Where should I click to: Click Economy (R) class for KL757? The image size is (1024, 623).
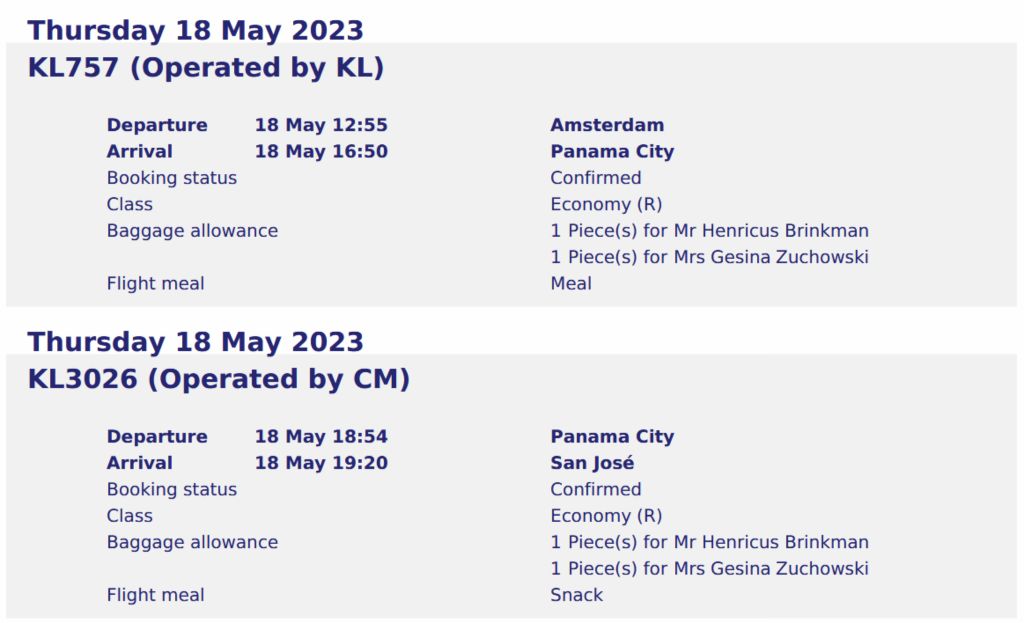tap(606, 204)
